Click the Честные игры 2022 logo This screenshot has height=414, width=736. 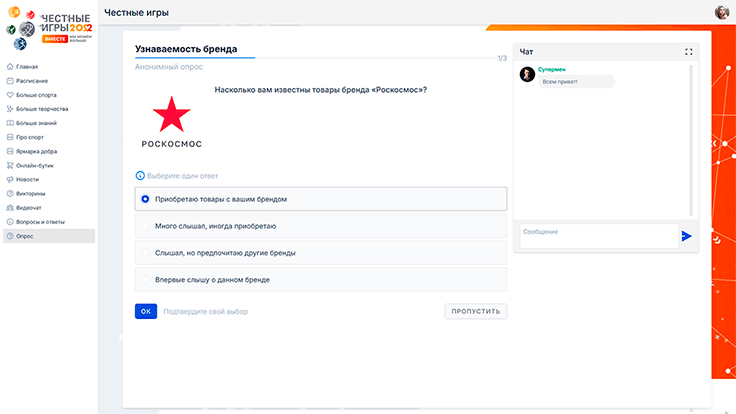pos(49,28)
